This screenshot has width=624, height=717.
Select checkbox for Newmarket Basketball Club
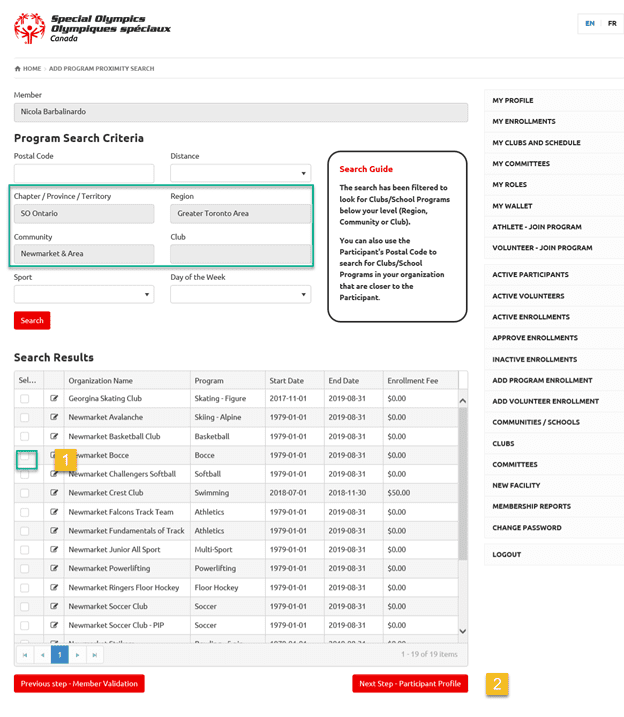25,436
